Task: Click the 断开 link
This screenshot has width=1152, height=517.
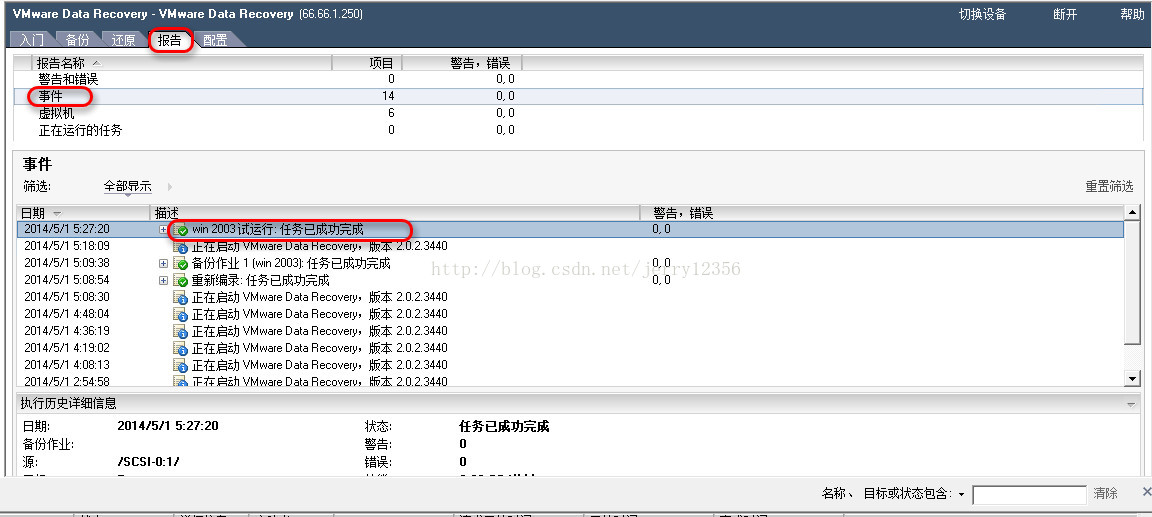Action: (x=1065, y=15)
